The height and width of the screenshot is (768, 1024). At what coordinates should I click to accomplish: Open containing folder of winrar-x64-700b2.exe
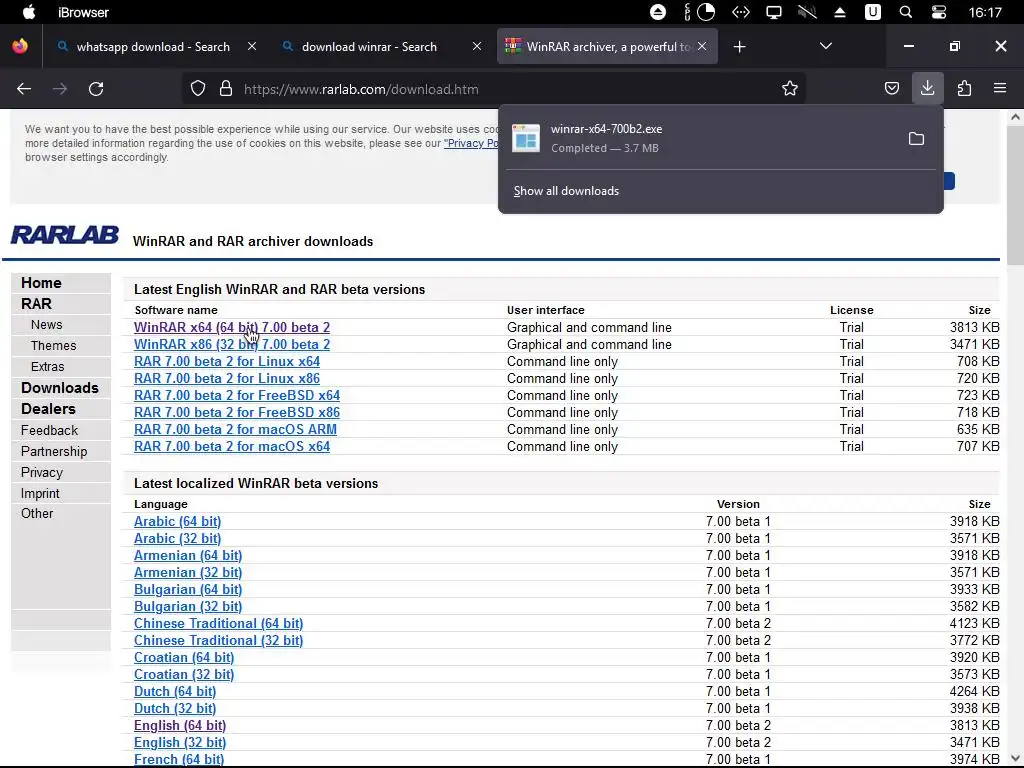click(916, 138)
